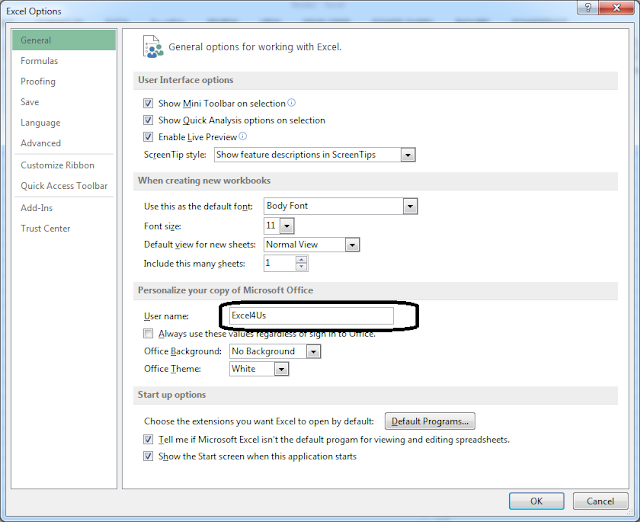
Task: Click the Include this many sheets field
Action: [280, 263]
